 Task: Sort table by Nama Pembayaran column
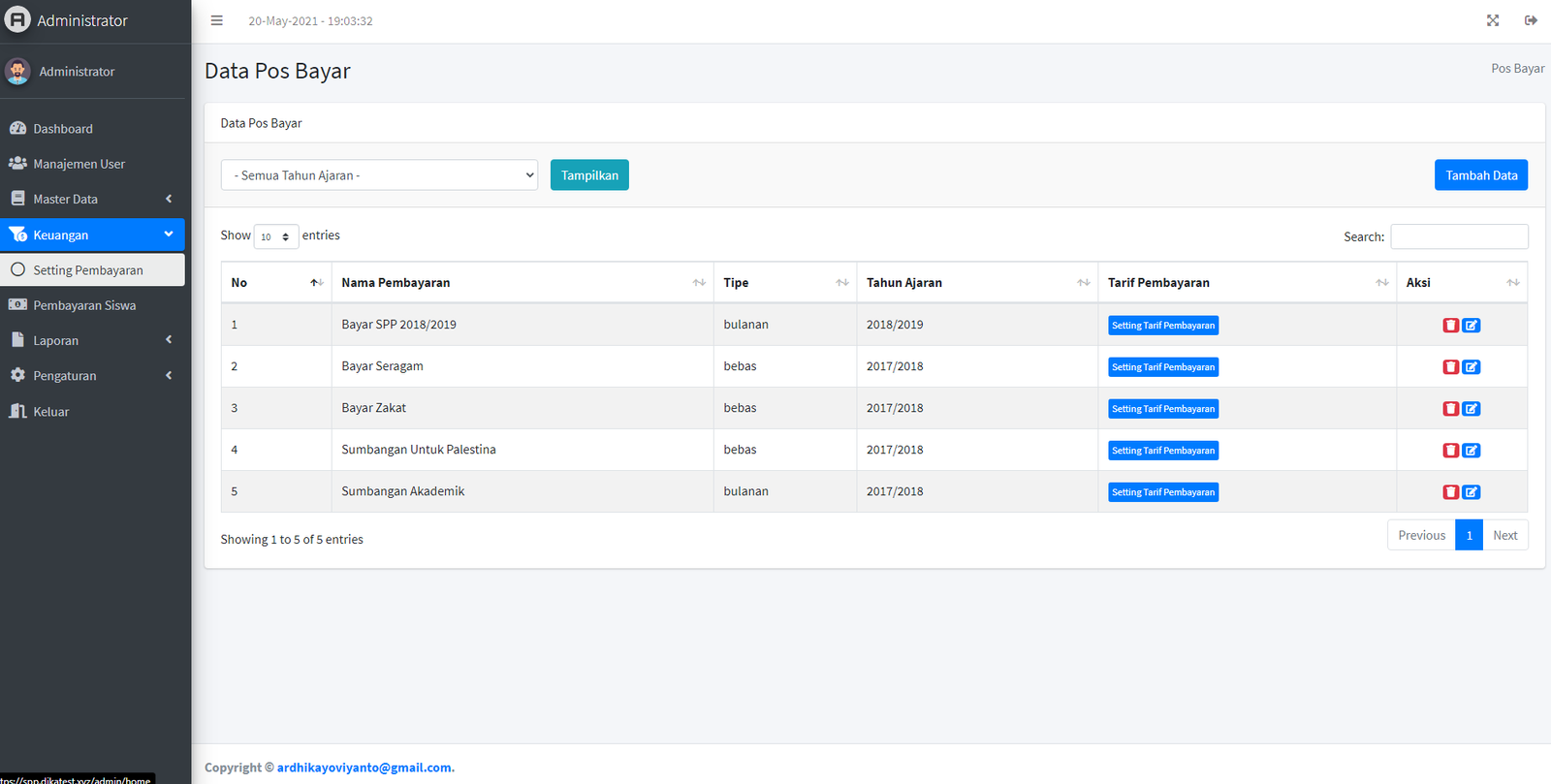click(x=522, y=283)
